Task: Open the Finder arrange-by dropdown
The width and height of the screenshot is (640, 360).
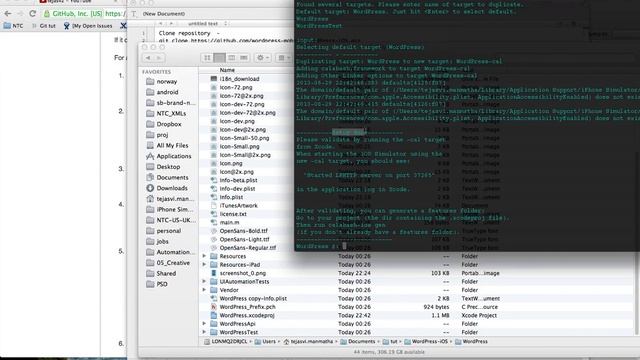Action: (x=283, y=58)
